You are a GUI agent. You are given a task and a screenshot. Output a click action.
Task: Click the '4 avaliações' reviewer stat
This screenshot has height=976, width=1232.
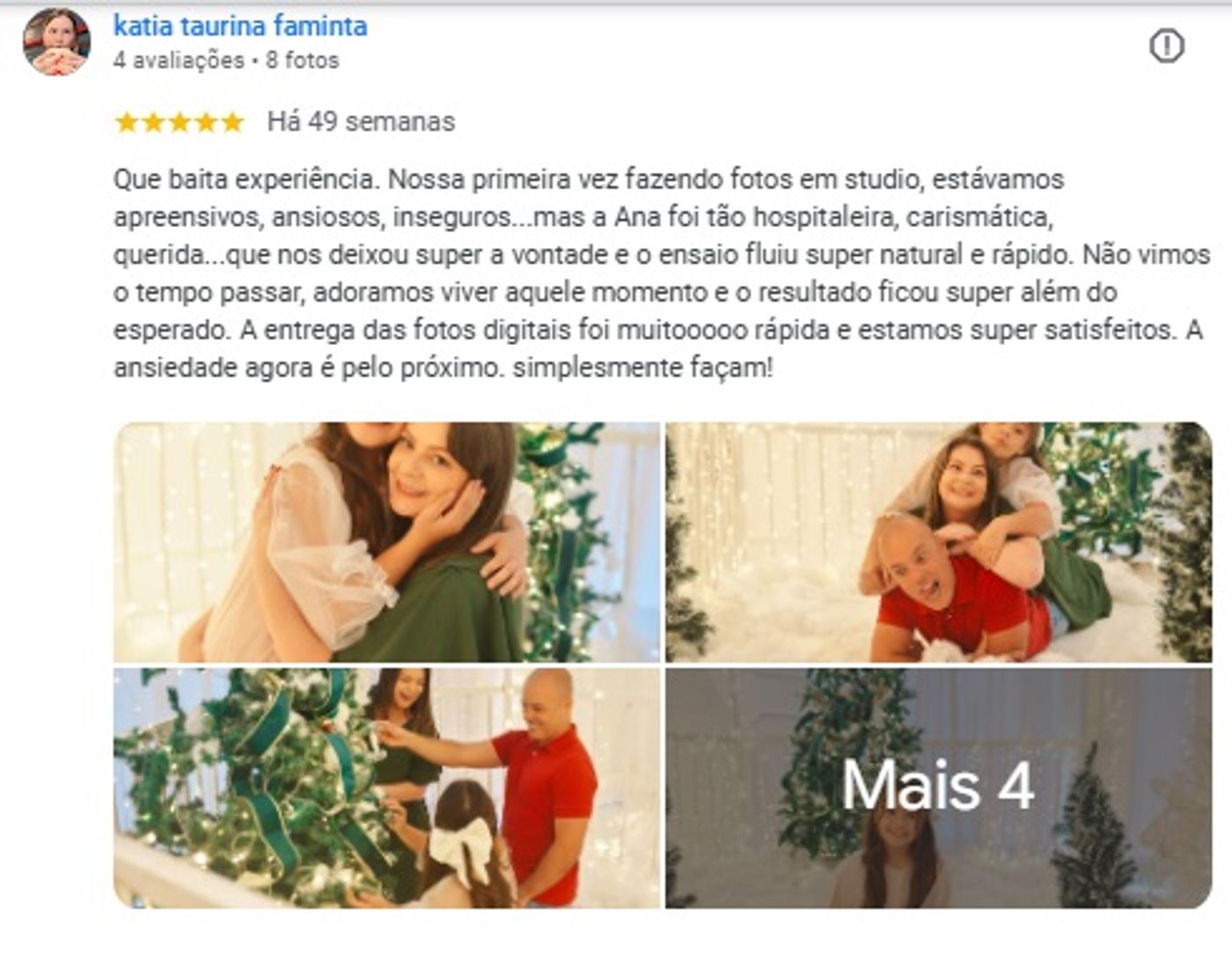[x=179, y=61]
